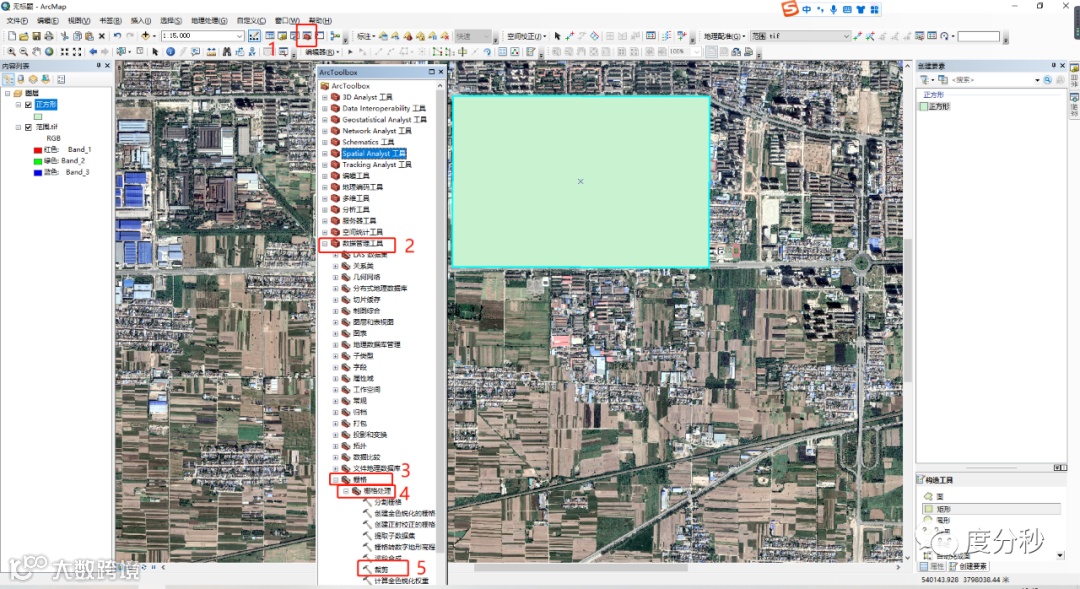Click the Find binoculars icon

227,52
